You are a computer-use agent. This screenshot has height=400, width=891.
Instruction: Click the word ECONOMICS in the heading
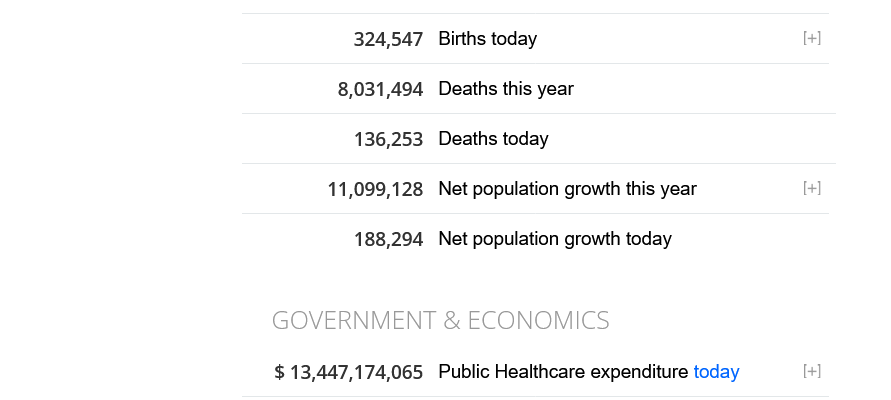pos(538,321)
